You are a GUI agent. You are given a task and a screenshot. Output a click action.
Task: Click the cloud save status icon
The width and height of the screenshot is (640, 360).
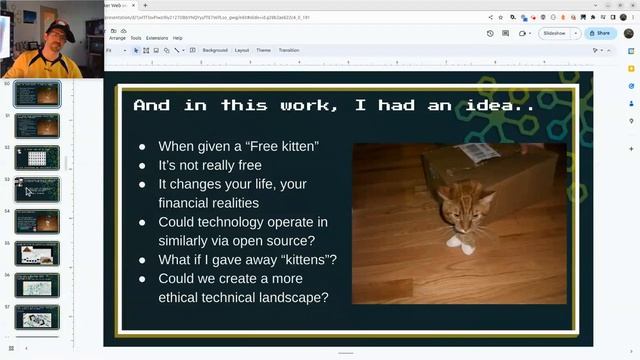124,31
